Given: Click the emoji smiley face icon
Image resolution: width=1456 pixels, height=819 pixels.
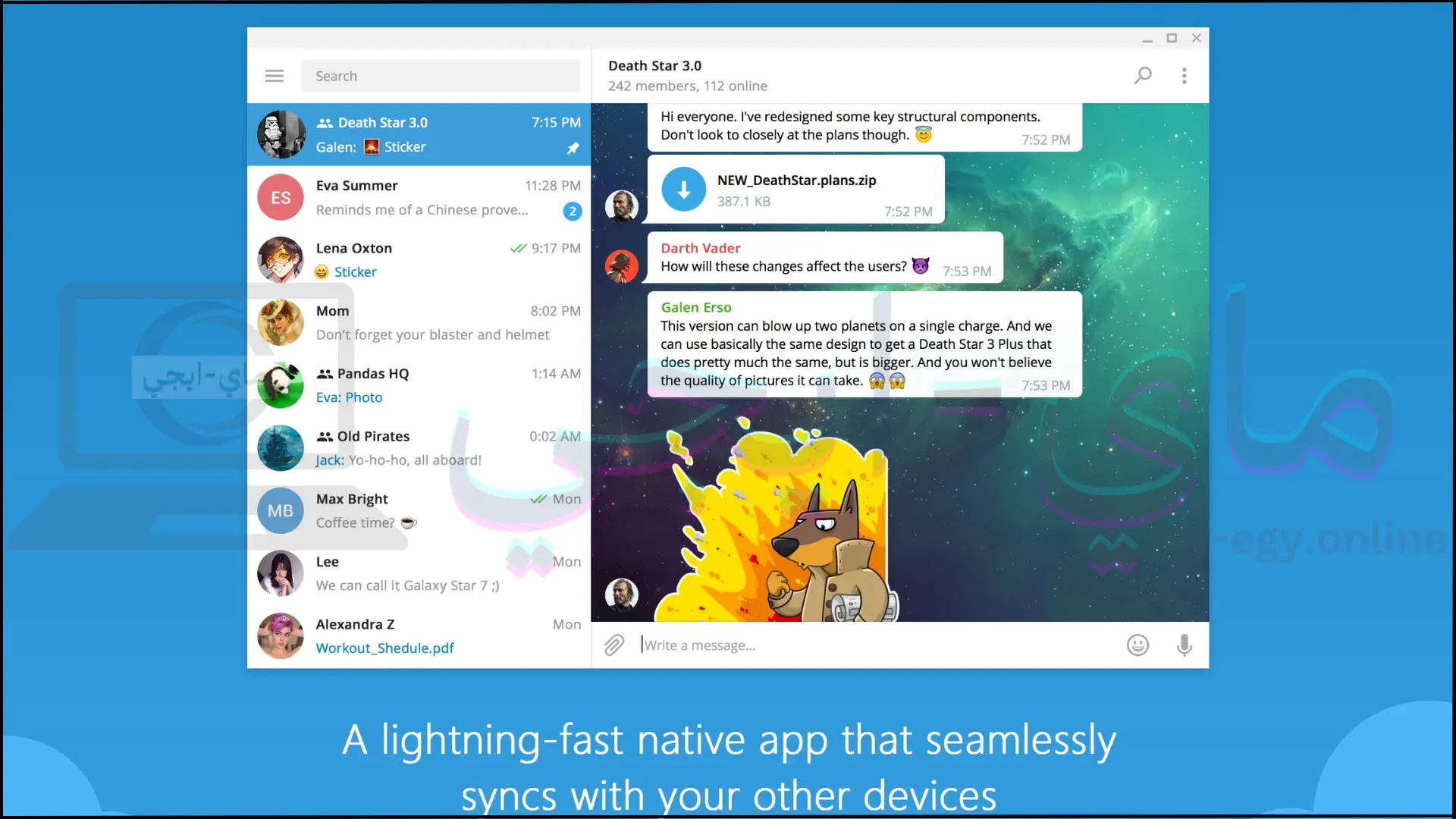Looking at the screenshot, I should click(x=1138, y=645).
